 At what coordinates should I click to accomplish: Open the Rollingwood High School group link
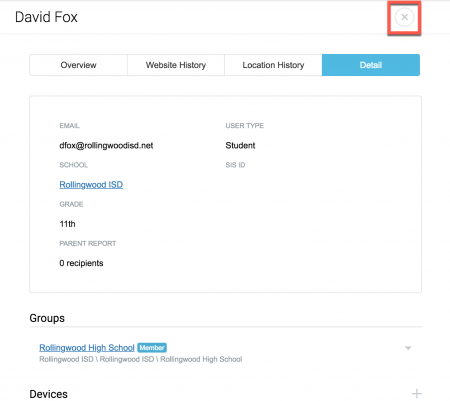click(x=87, y=348)
